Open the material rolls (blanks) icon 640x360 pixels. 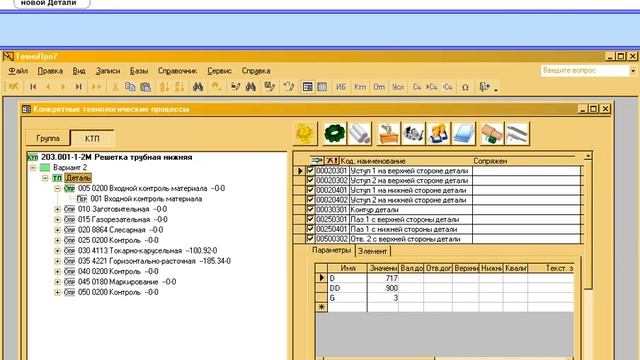(360, 133)
